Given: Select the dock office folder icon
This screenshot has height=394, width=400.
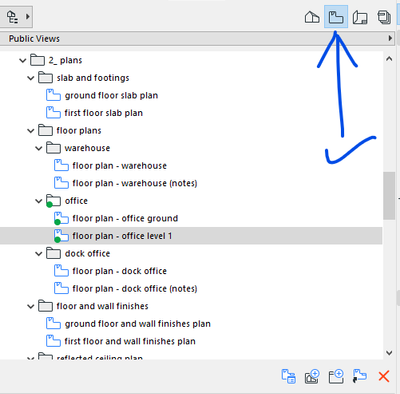Looking at the screenshot, I should (x=53, y=253).
